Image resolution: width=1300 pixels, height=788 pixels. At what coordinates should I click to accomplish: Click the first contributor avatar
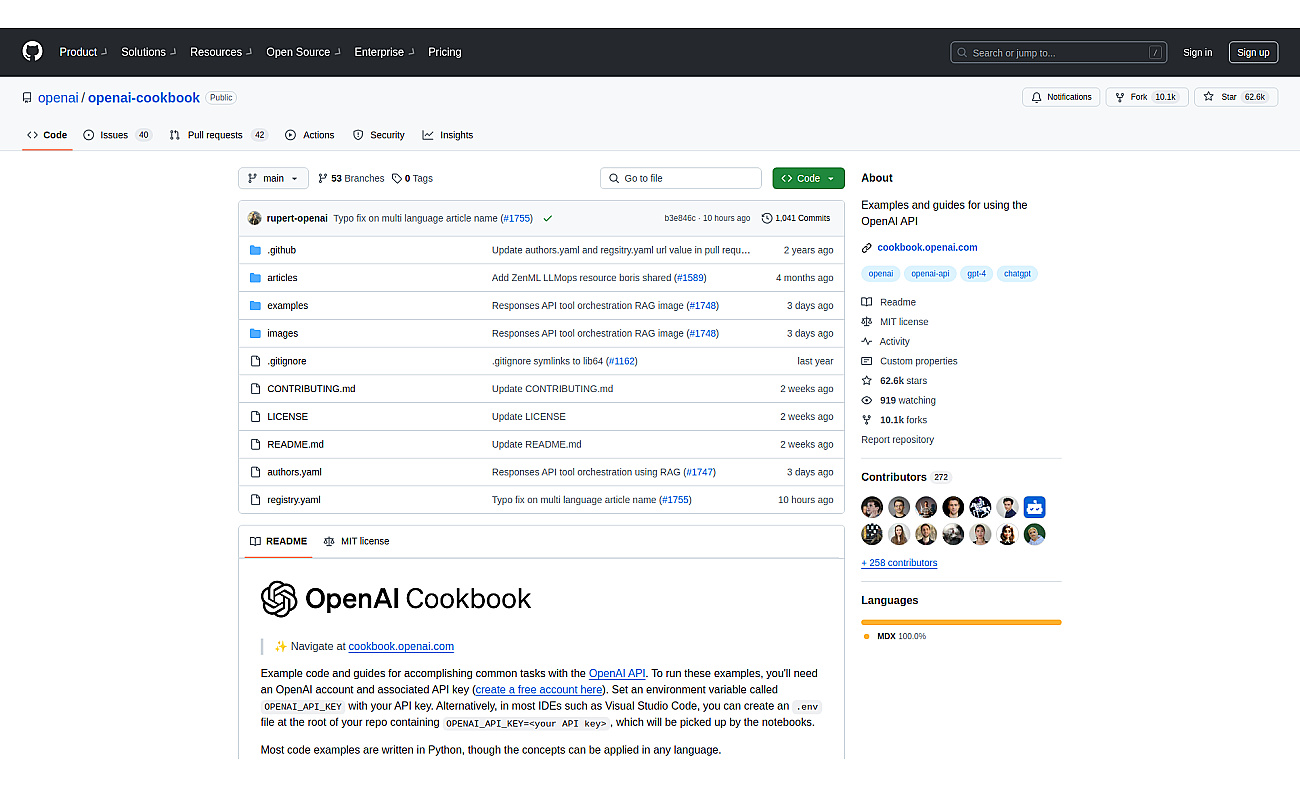tap(872, 507)
